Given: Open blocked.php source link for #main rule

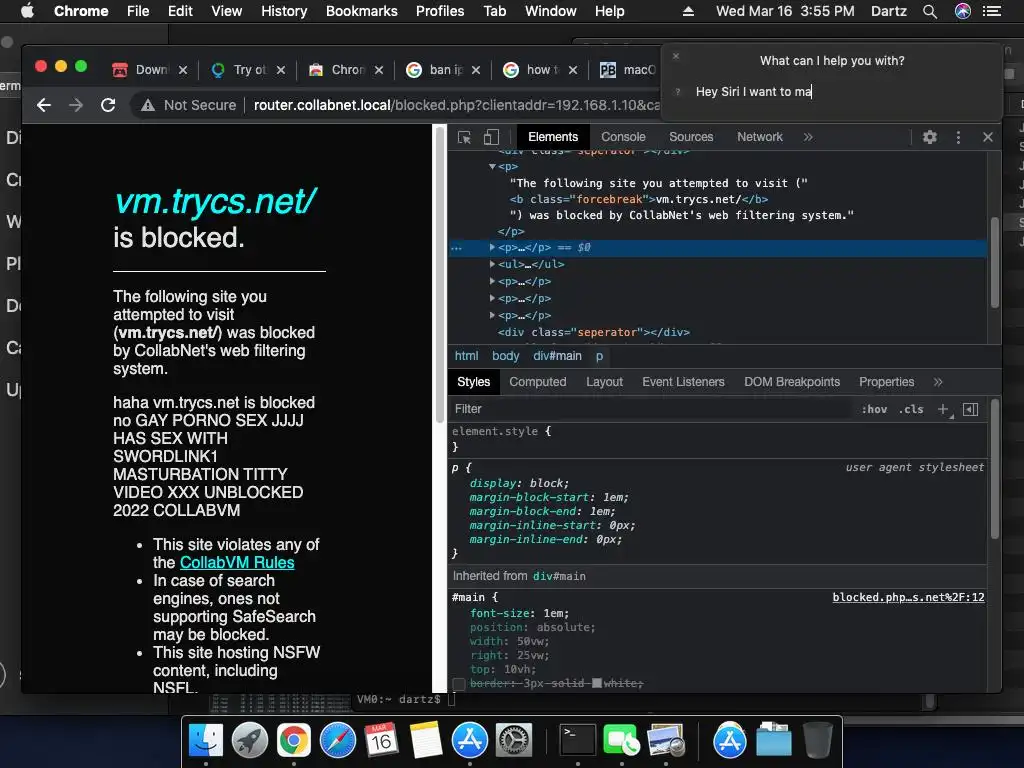Looking at the screenshot, I should pos(908,598).
